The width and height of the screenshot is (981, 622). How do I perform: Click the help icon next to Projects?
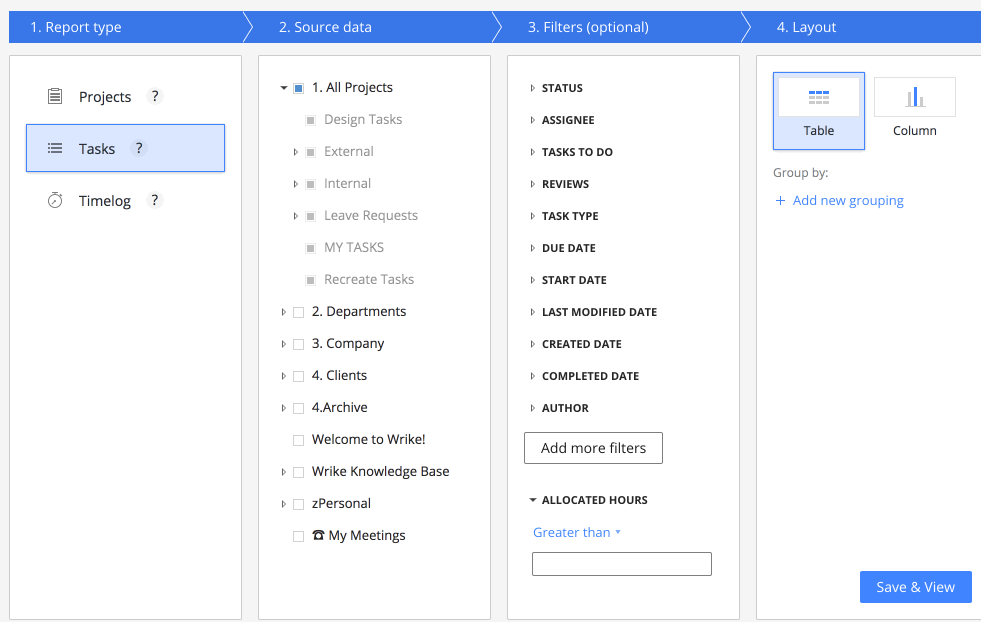click(x=154, y=97)
